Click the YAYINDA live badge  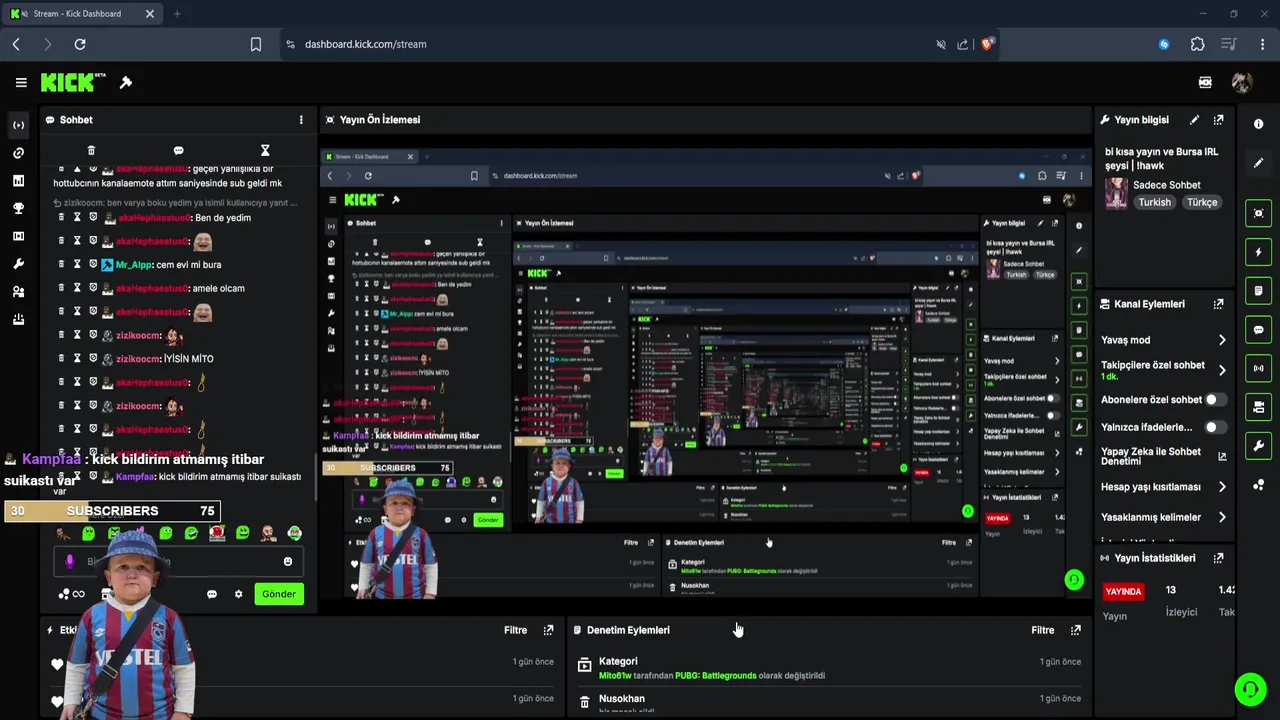click(1123, 591)
